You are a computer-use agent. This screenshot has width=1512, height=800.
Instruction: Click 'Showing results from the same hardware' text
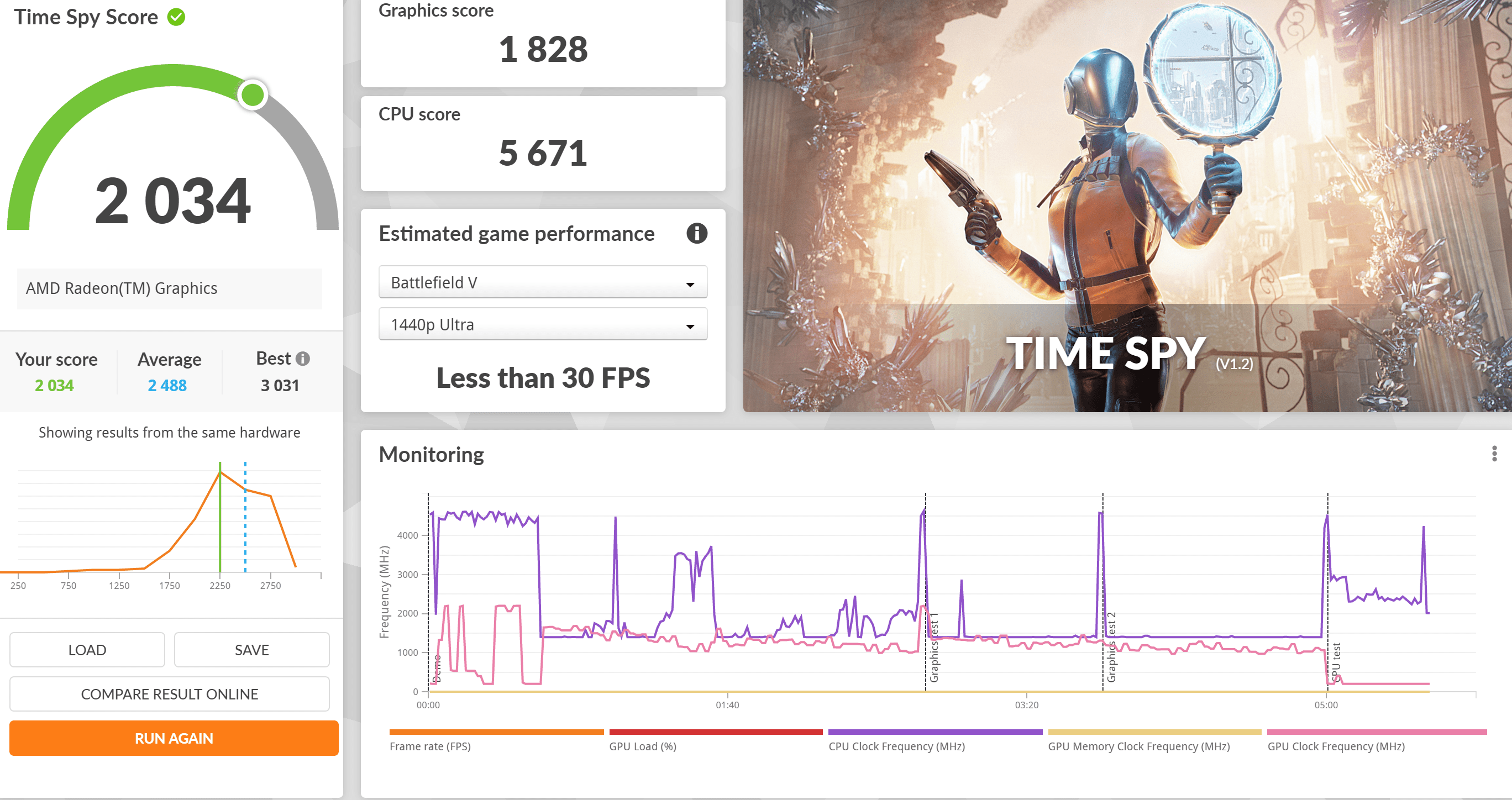[x=170, y=433]
